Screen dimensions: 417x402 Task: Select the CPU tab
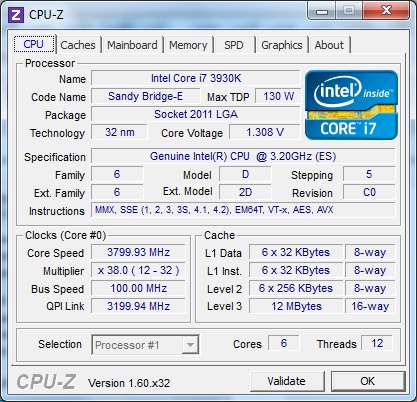point(34,44)
